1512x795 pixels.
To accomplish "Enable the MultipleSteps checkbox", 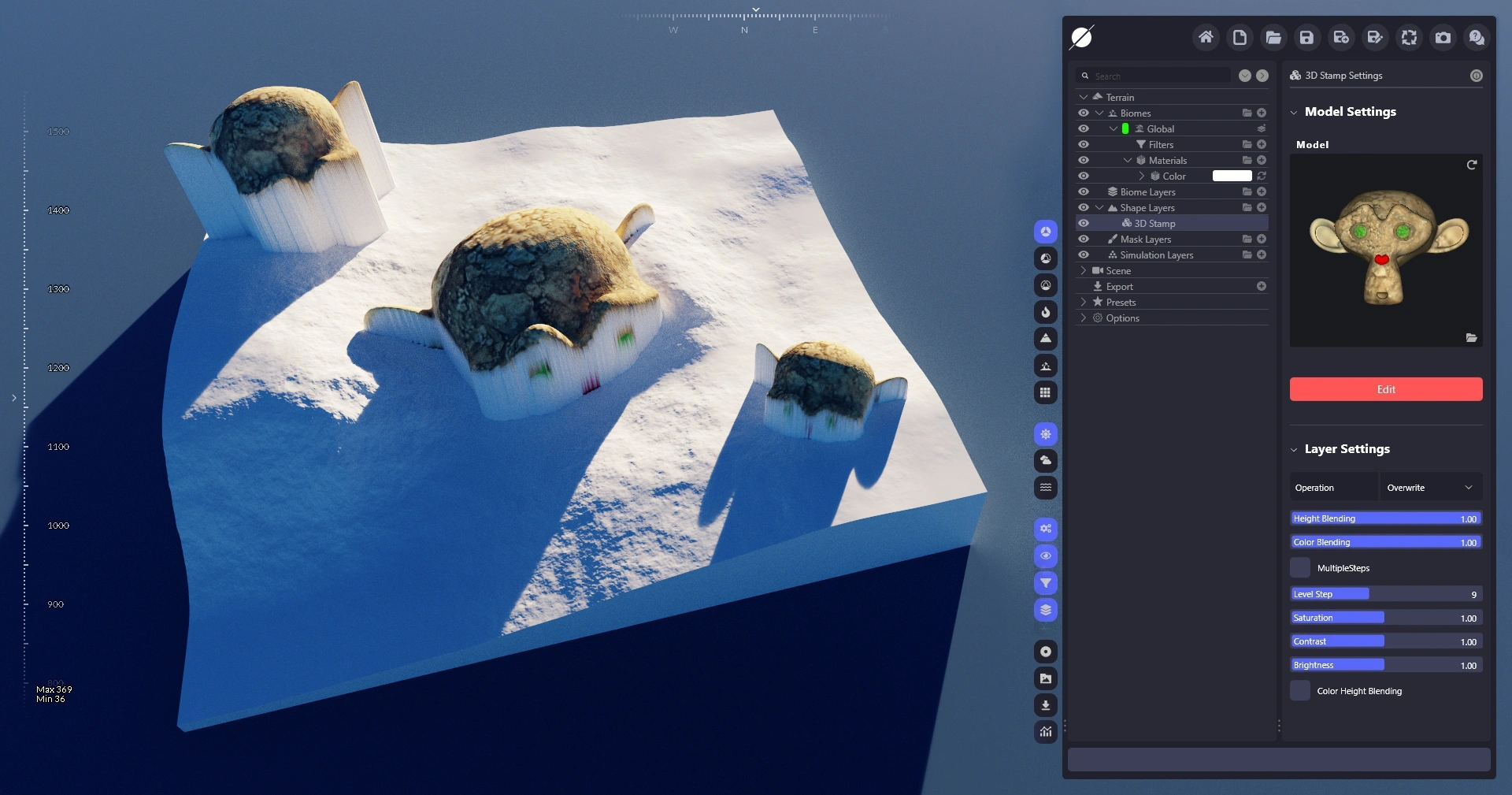I will coord(1300,567).
